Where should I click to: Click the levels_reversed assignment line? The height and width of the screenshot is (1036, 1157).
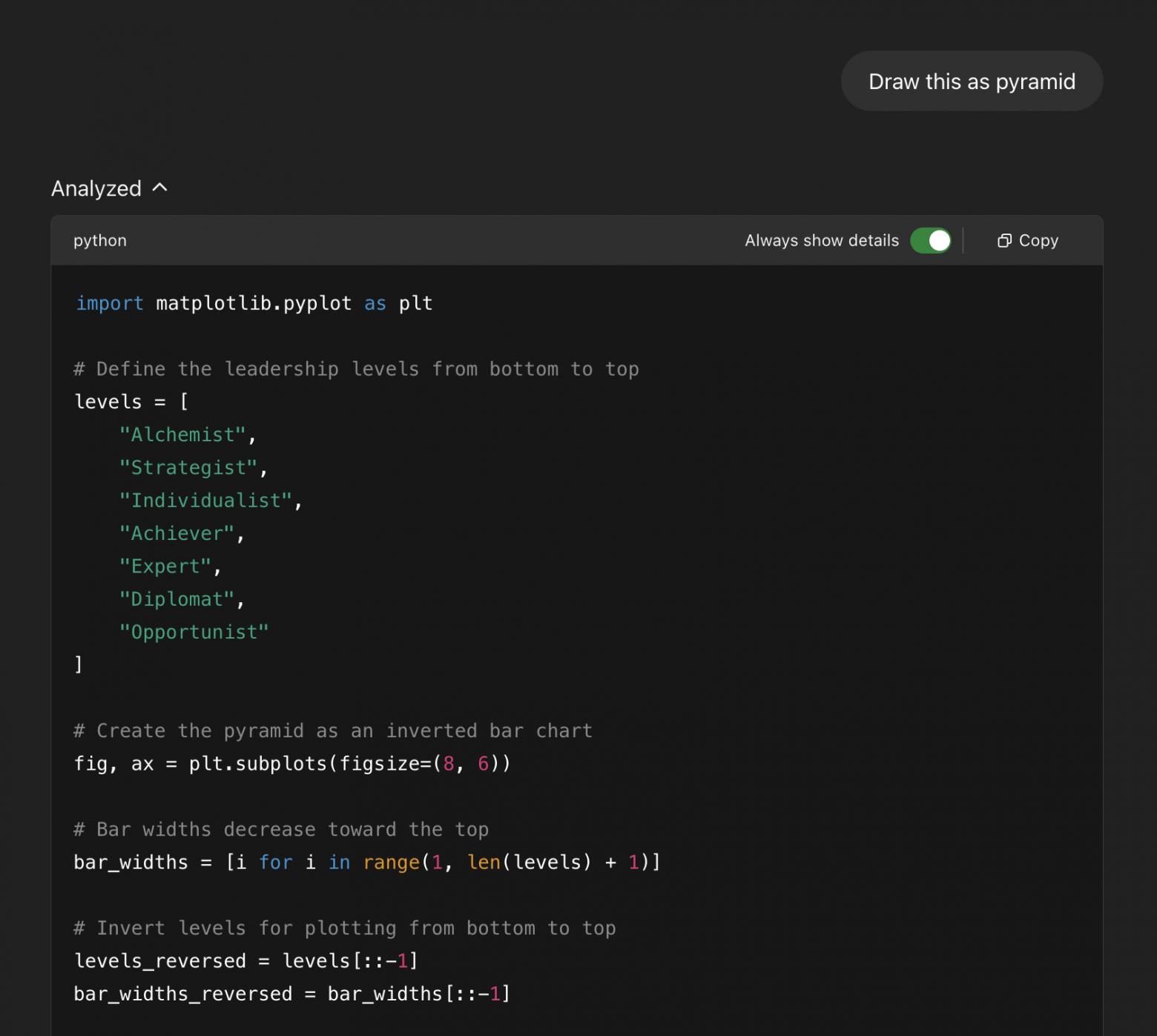[x=245, y=961]
